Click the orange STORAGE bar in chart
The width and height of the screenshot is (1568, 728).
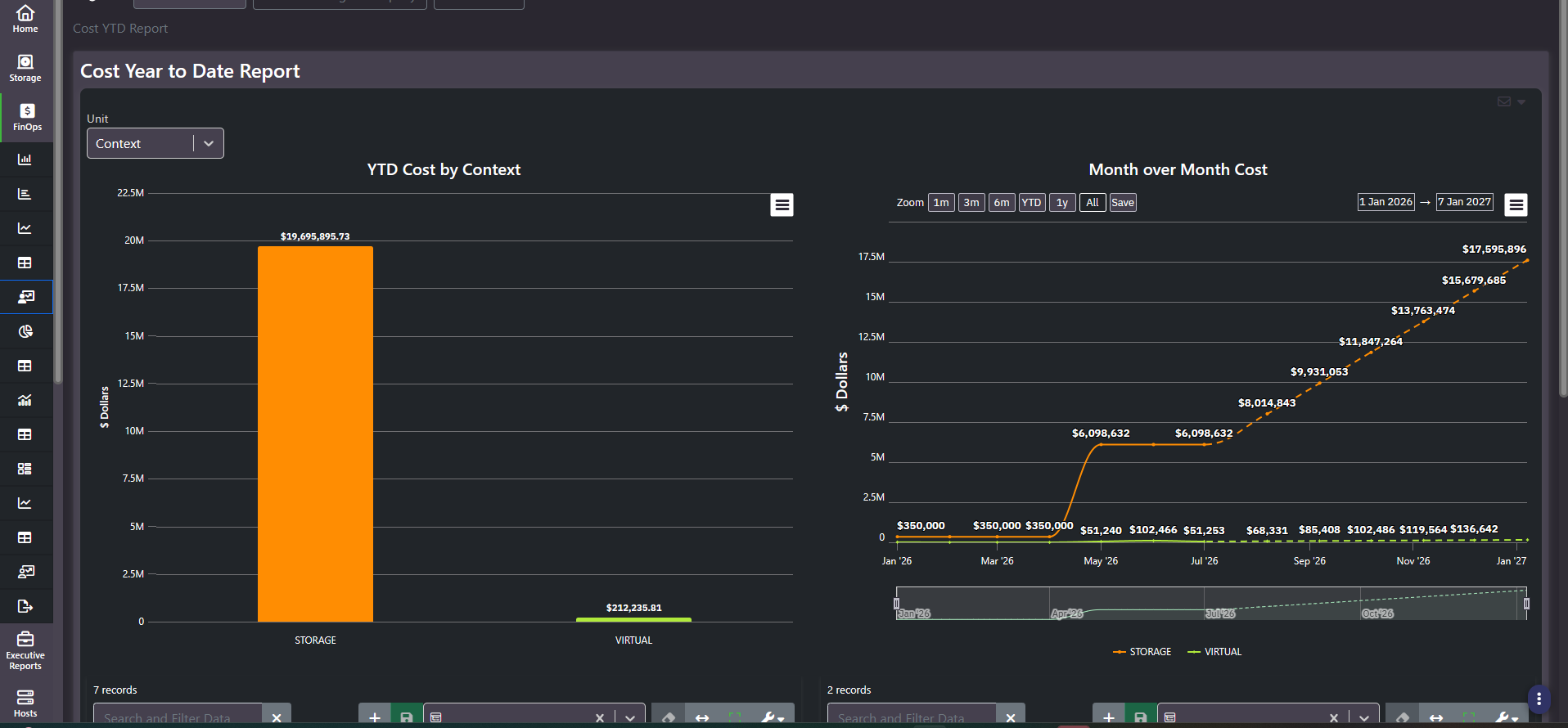[315, 434]
